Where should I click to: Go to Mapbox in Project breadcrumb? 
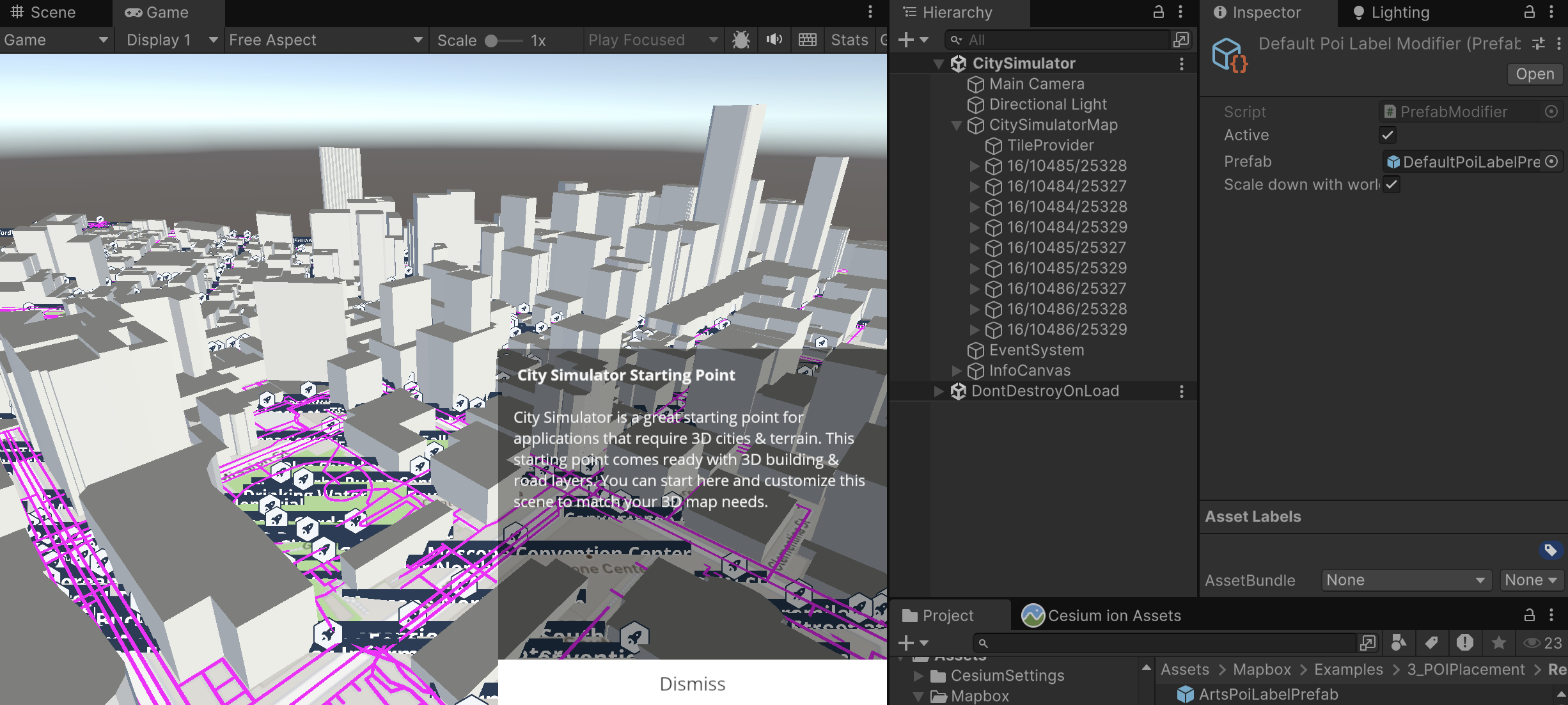click(x=1262, y=670)
